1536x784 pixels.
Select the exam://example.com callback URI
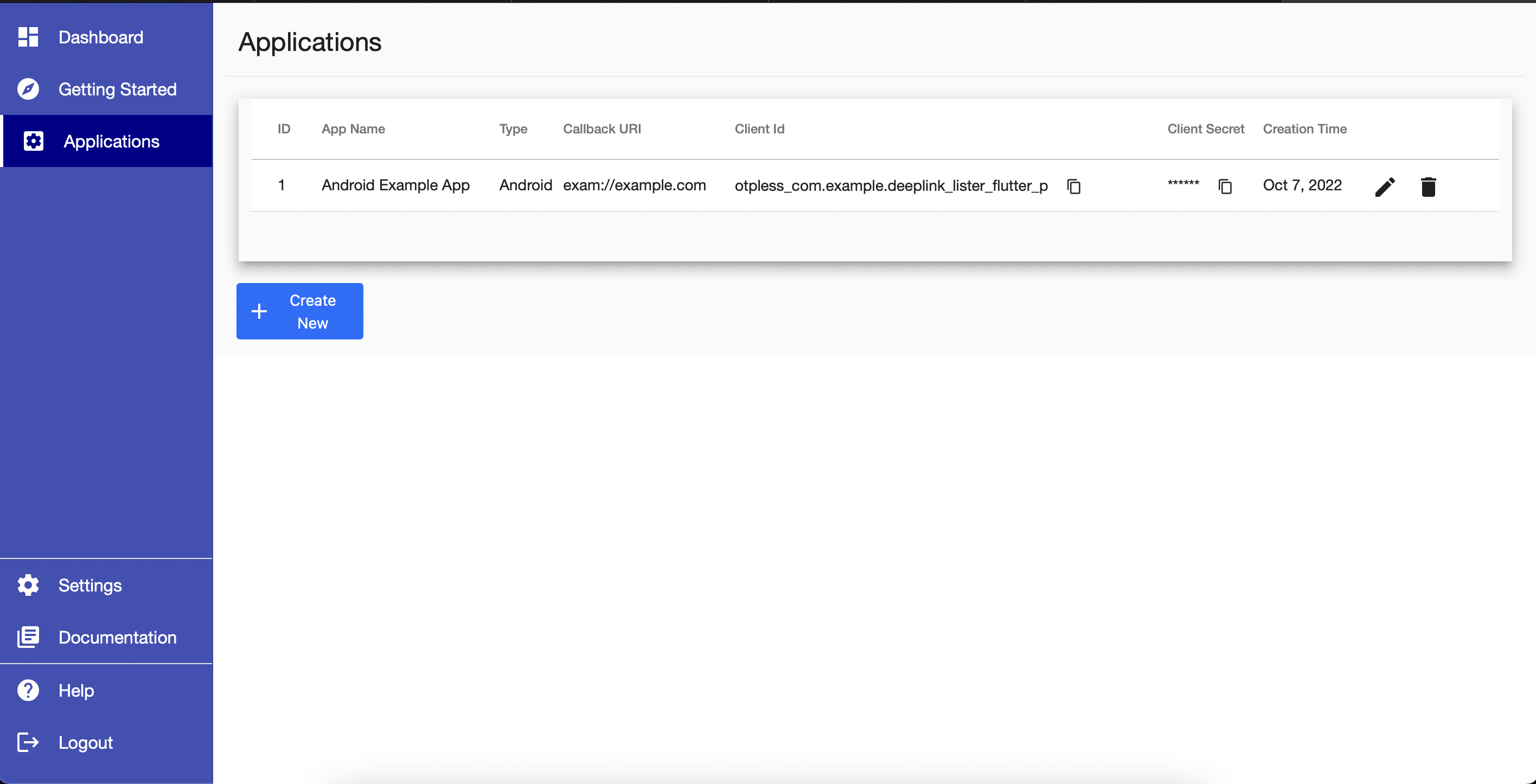point(635,185)
